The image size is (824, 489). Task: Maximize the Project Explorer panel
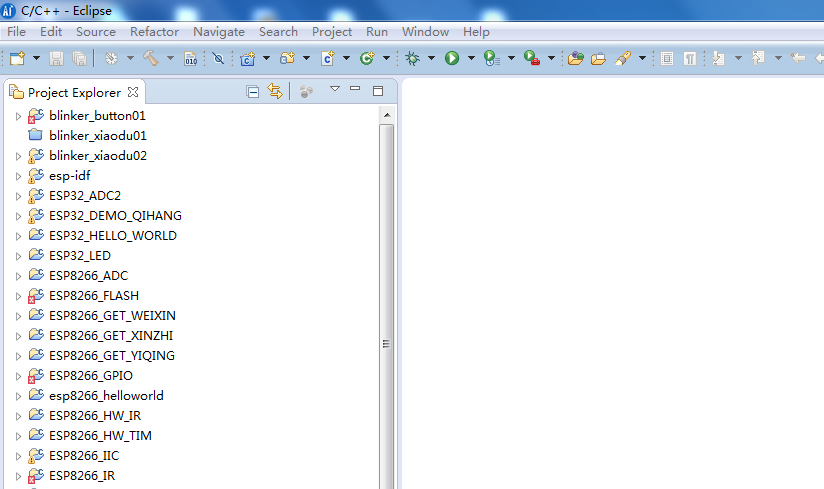click(x=378, y=91)
